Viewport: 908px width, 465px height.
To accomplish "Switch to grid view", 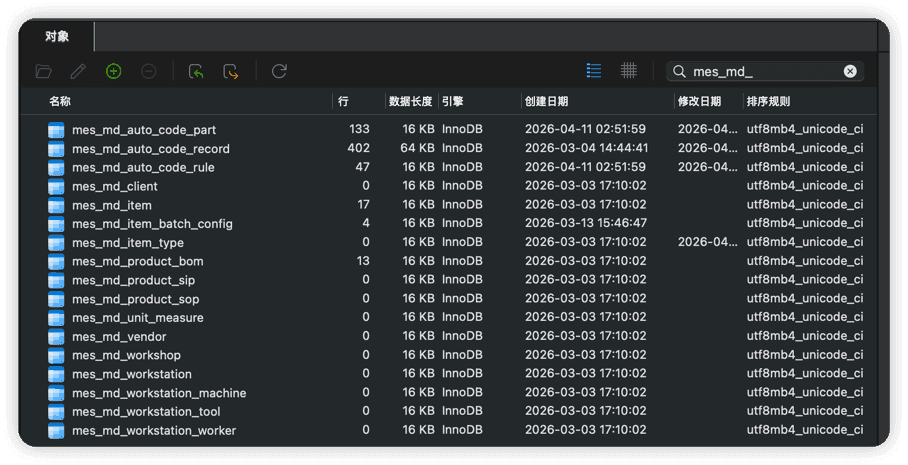I will 629,71.
